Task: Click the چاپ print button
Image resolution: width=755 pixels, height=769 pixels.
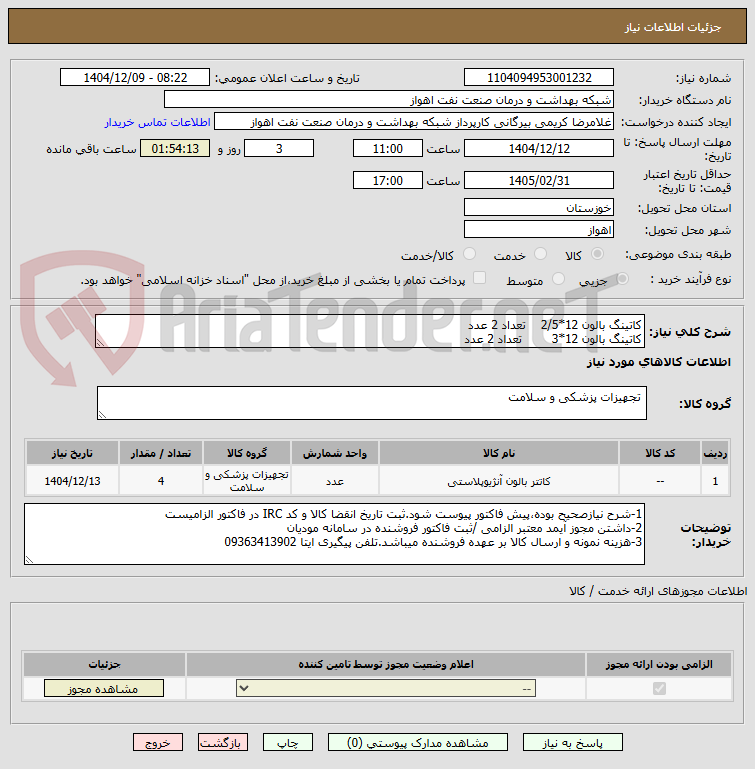Action: 287,743
